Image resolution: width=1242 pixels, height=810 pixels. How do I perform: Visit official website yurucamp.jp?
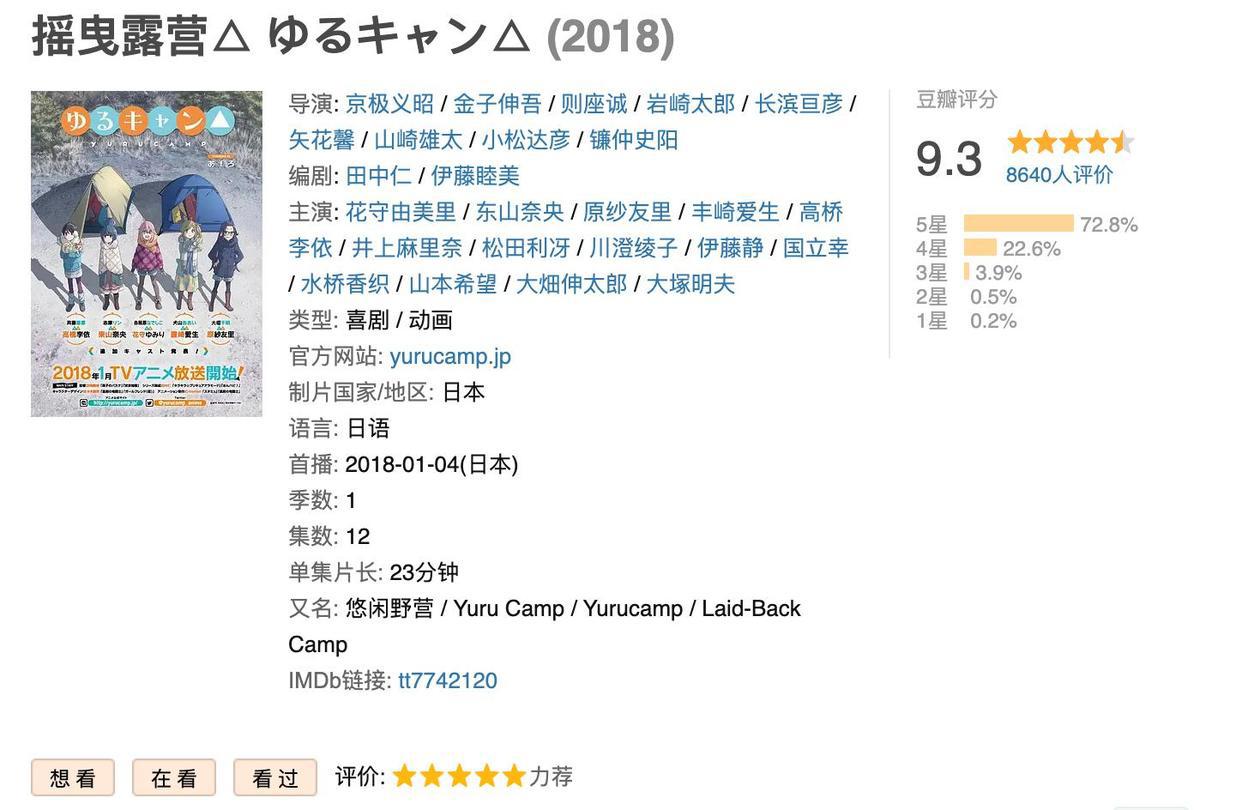pos(450,355)
